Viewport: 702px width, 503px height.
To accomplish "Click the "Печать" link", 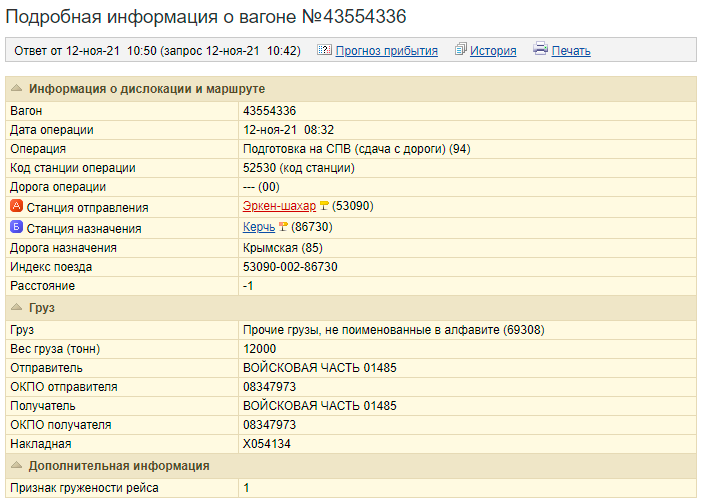I will (x=571, y=51).
